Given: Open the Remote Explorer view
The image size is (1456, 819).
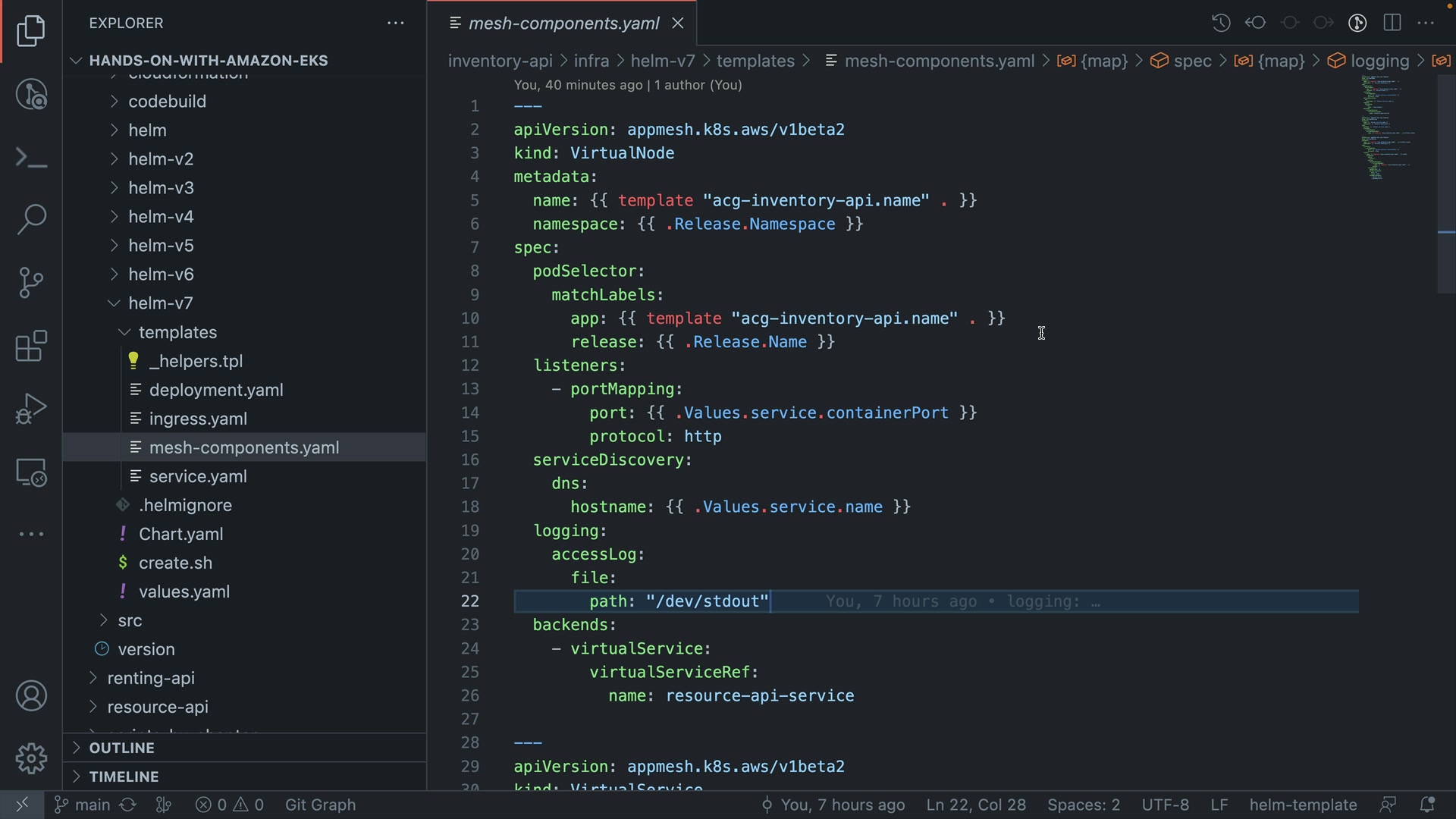Looking at the screenshot, I should [x=31, y=472].
